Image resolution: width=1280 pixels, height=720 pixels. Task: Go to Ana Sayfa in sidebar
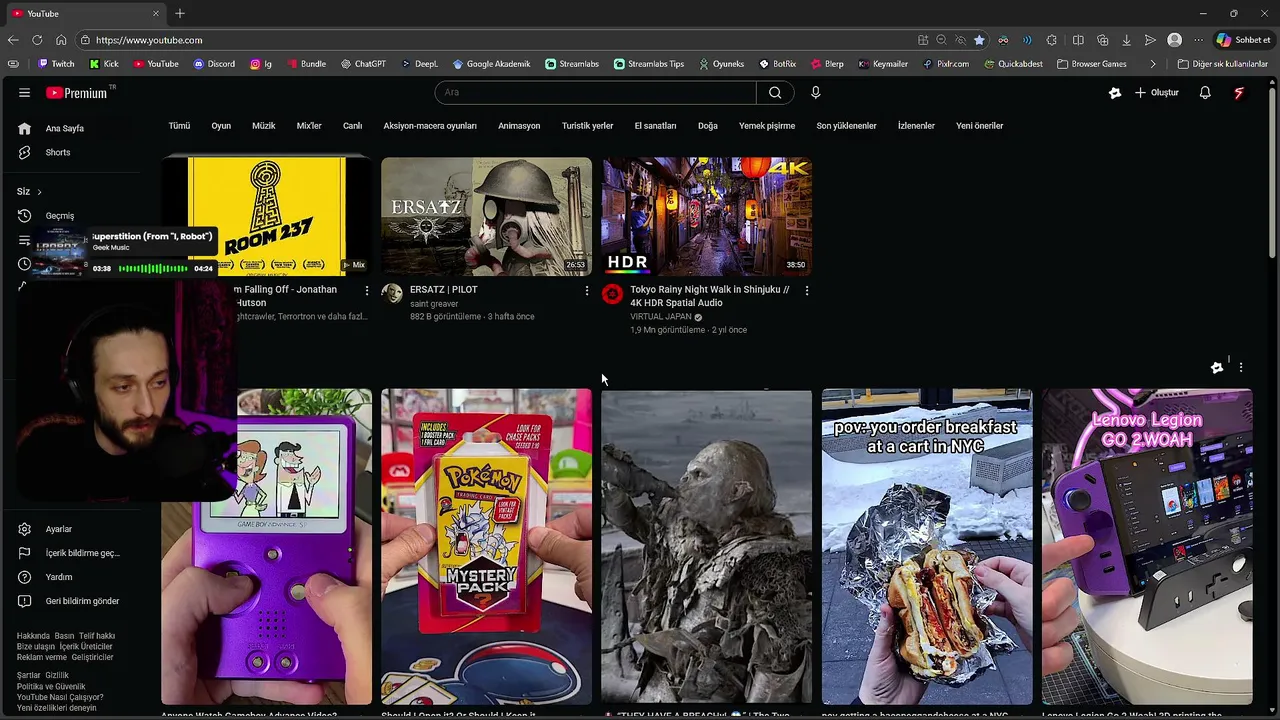click(x=65, y=128)
